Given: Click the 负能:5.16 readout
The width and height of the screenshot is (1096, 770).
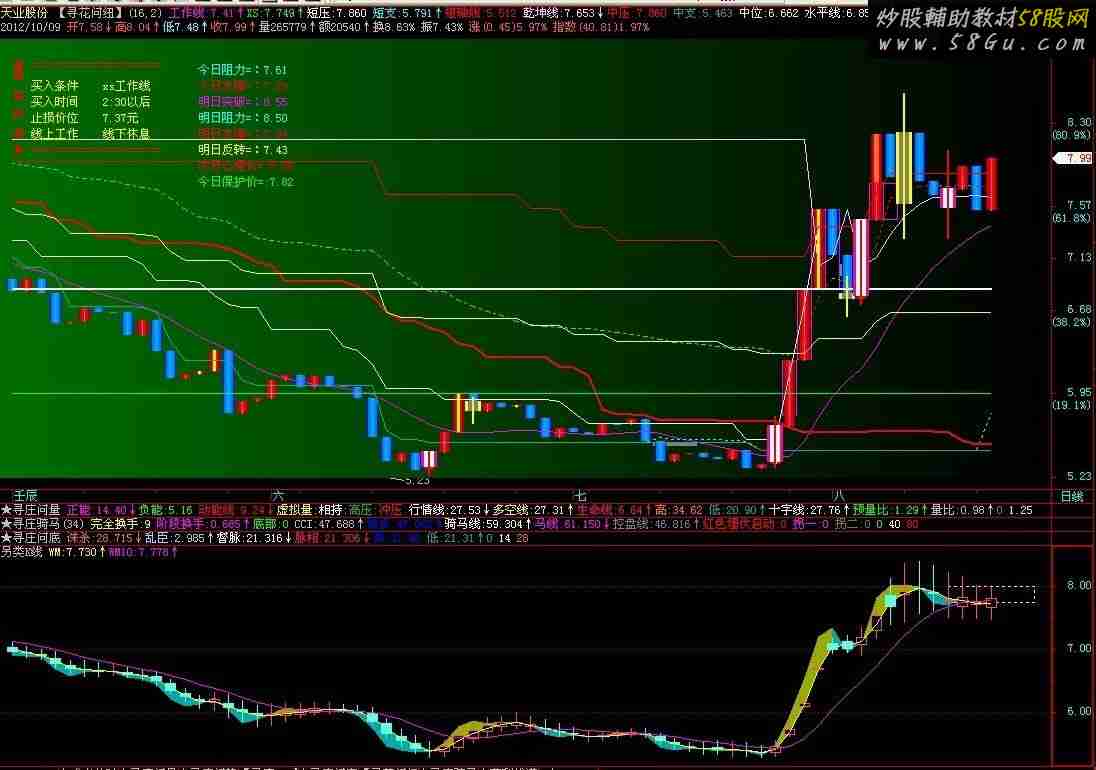Looking at the screenshot, I should (x=165, y=510).
